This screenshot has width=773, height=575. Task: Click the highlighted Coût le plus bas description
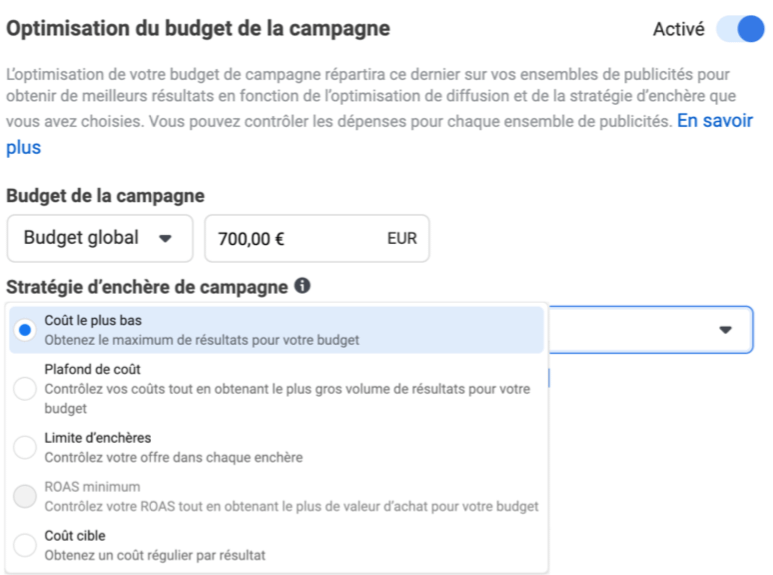[201, 340]
